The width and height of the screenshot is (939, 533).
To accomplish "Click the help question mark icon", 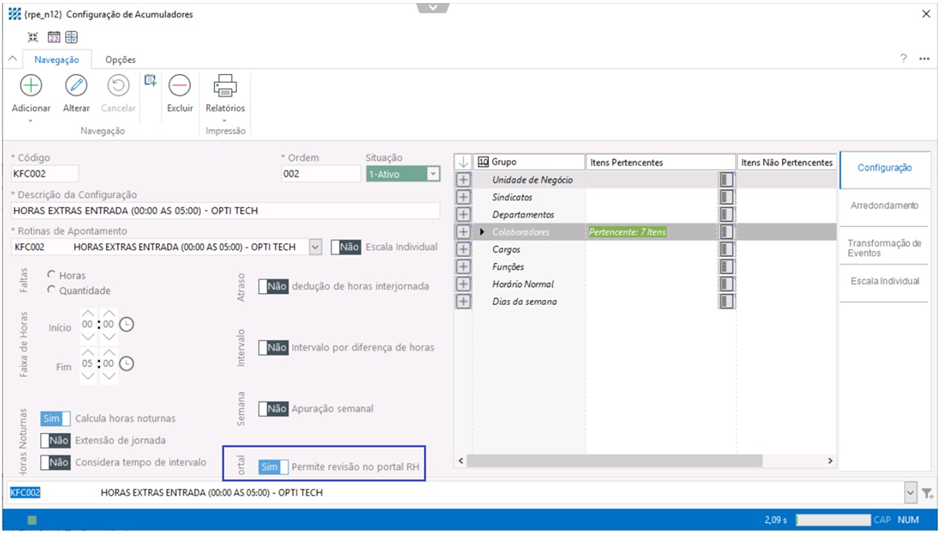I will pyautogui.click(x=903, y=59).
